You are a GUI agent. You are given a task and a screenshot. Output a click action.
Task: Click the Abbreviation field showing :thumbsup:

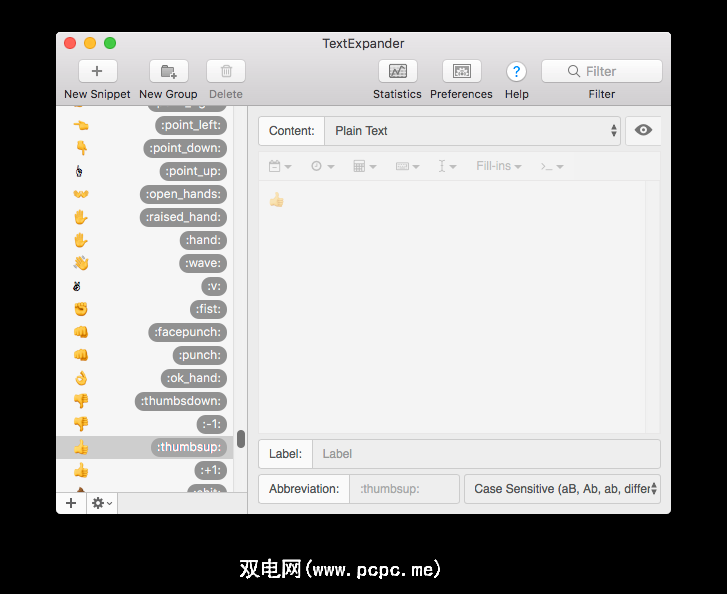point(404,489)
